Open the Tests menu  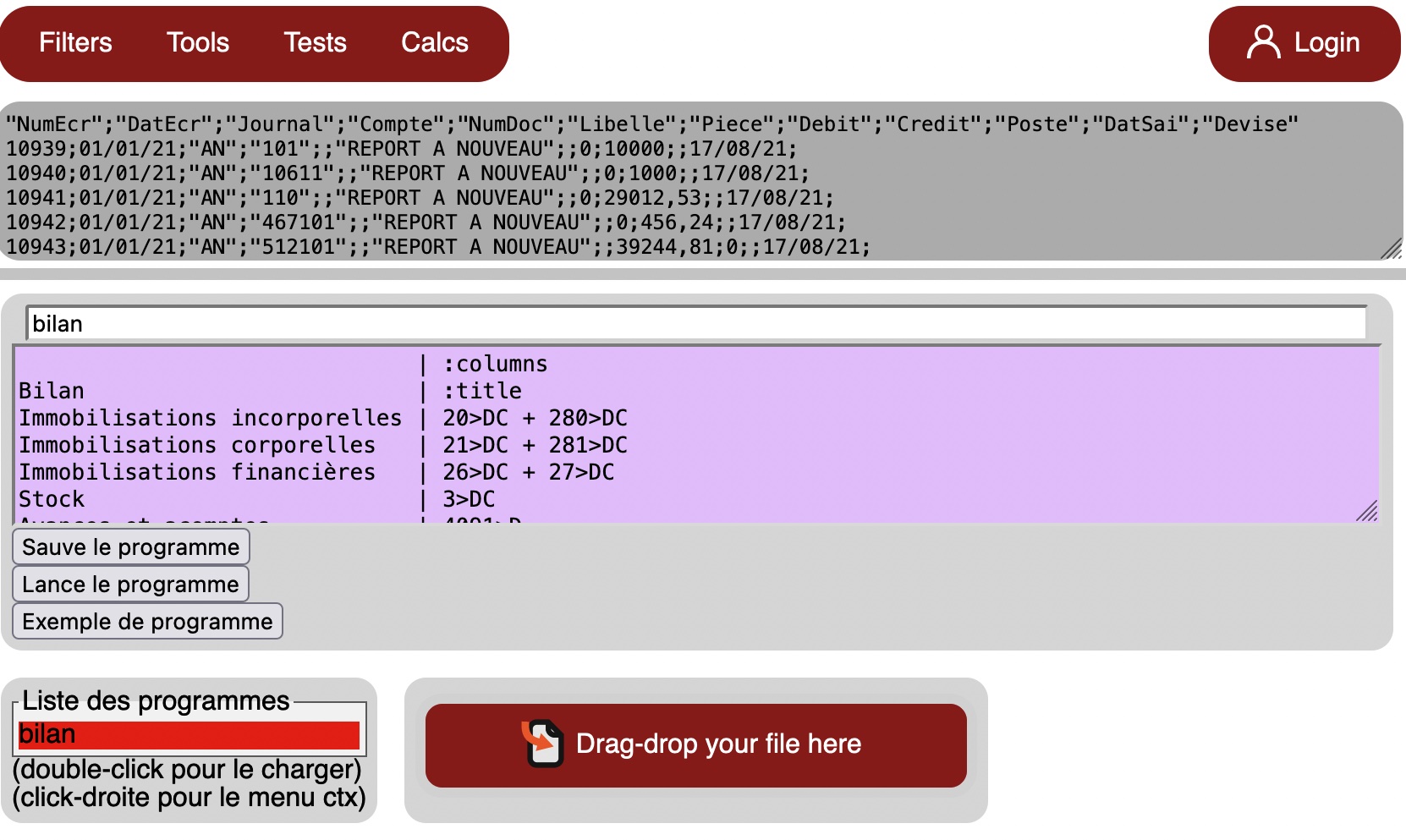[x=315, y=42]
